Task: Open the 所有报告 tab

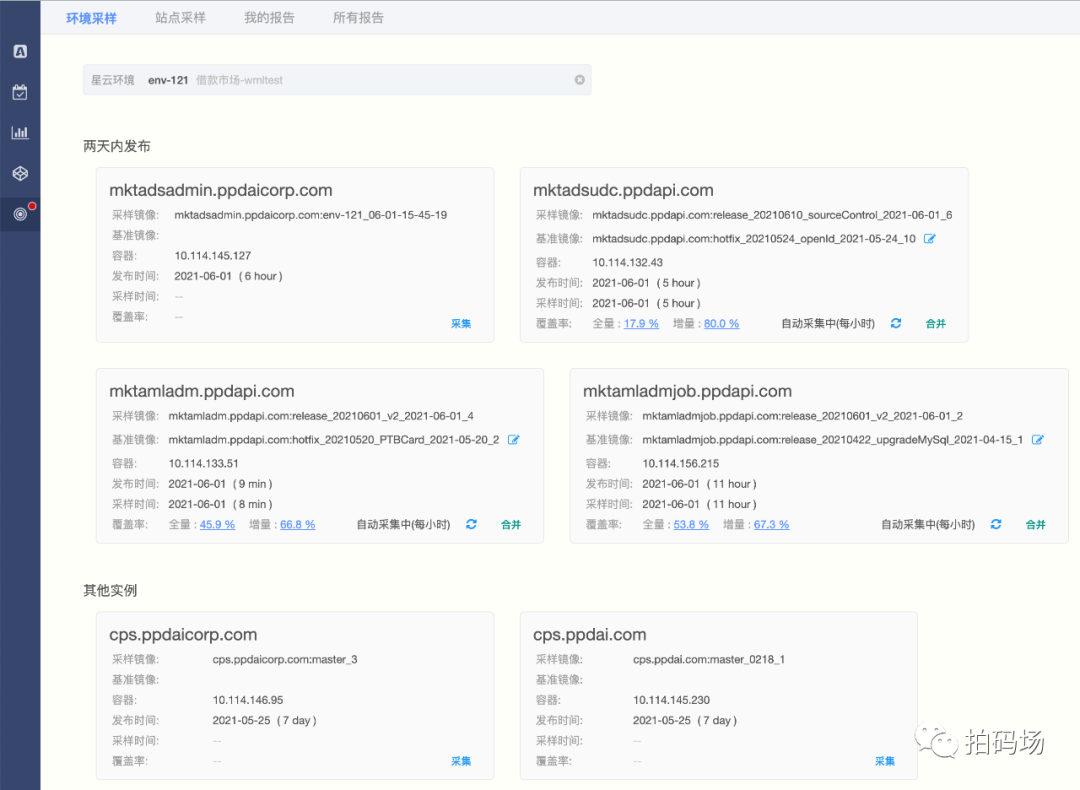Action: [x=358, y=18]
